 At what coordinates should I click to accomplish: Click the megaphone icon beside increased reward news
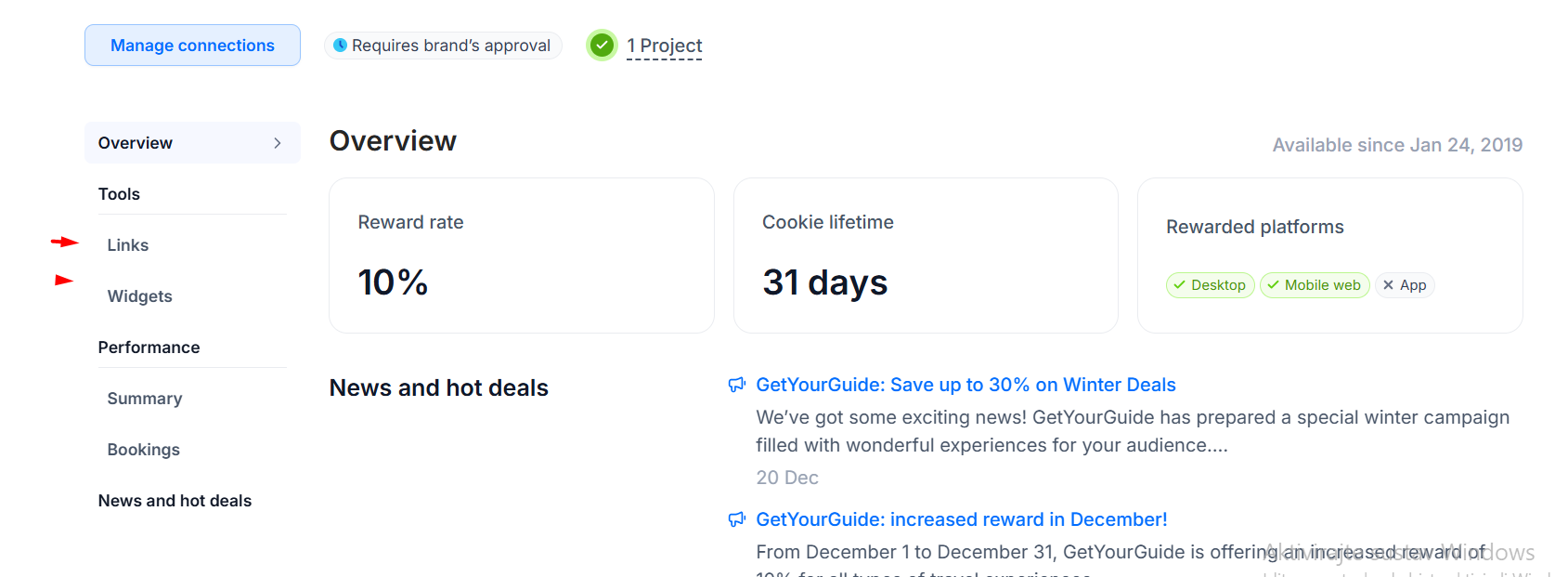(737, 519)
